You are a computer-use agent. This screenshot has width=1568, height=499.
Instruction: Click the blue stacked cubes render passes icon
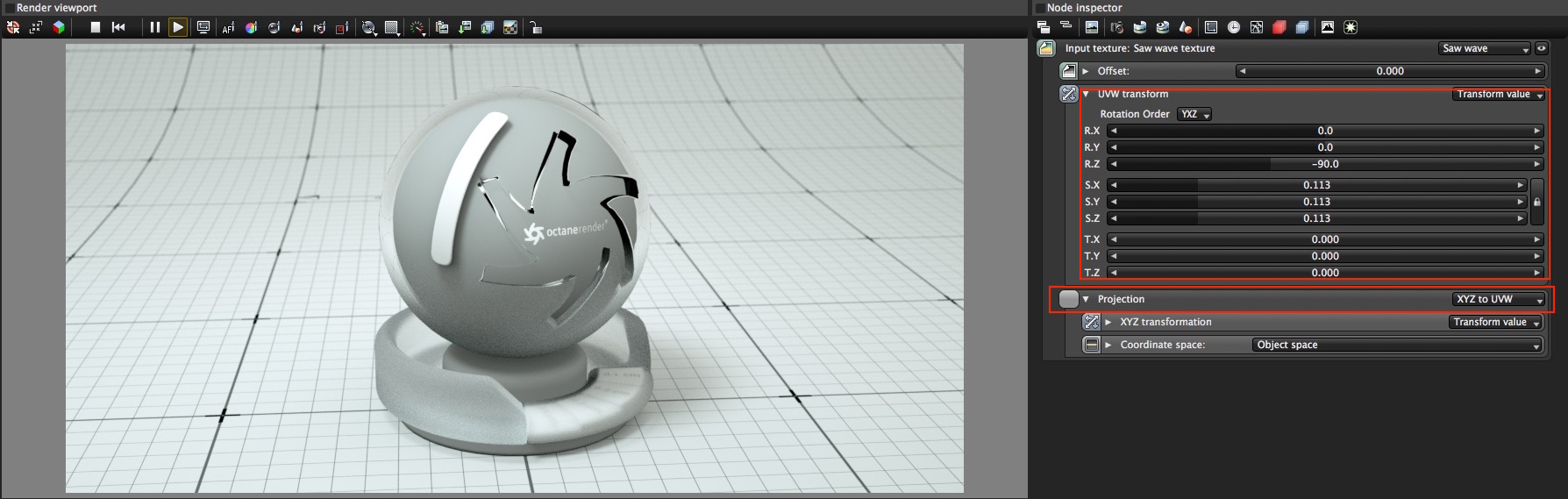click(x=1302, y=27)
